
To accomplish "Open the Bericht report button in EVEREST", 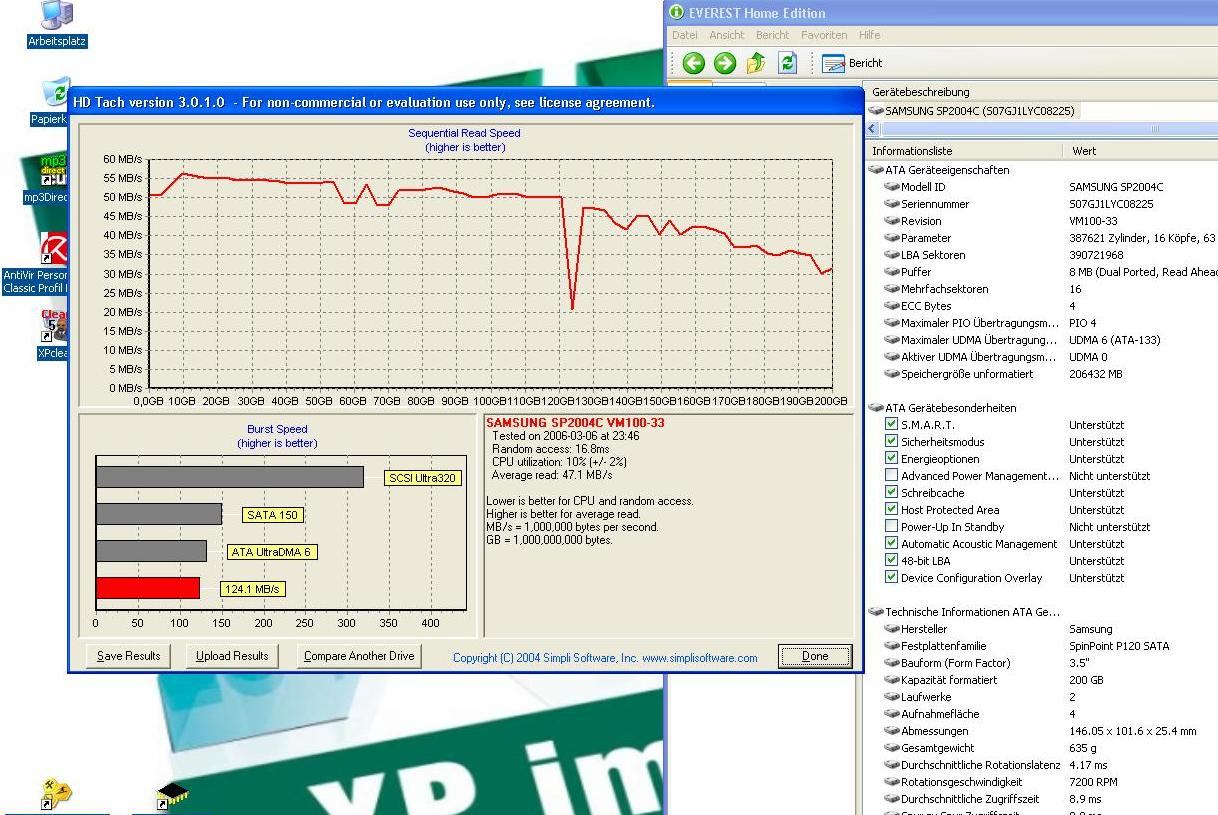I will (852, 63).
